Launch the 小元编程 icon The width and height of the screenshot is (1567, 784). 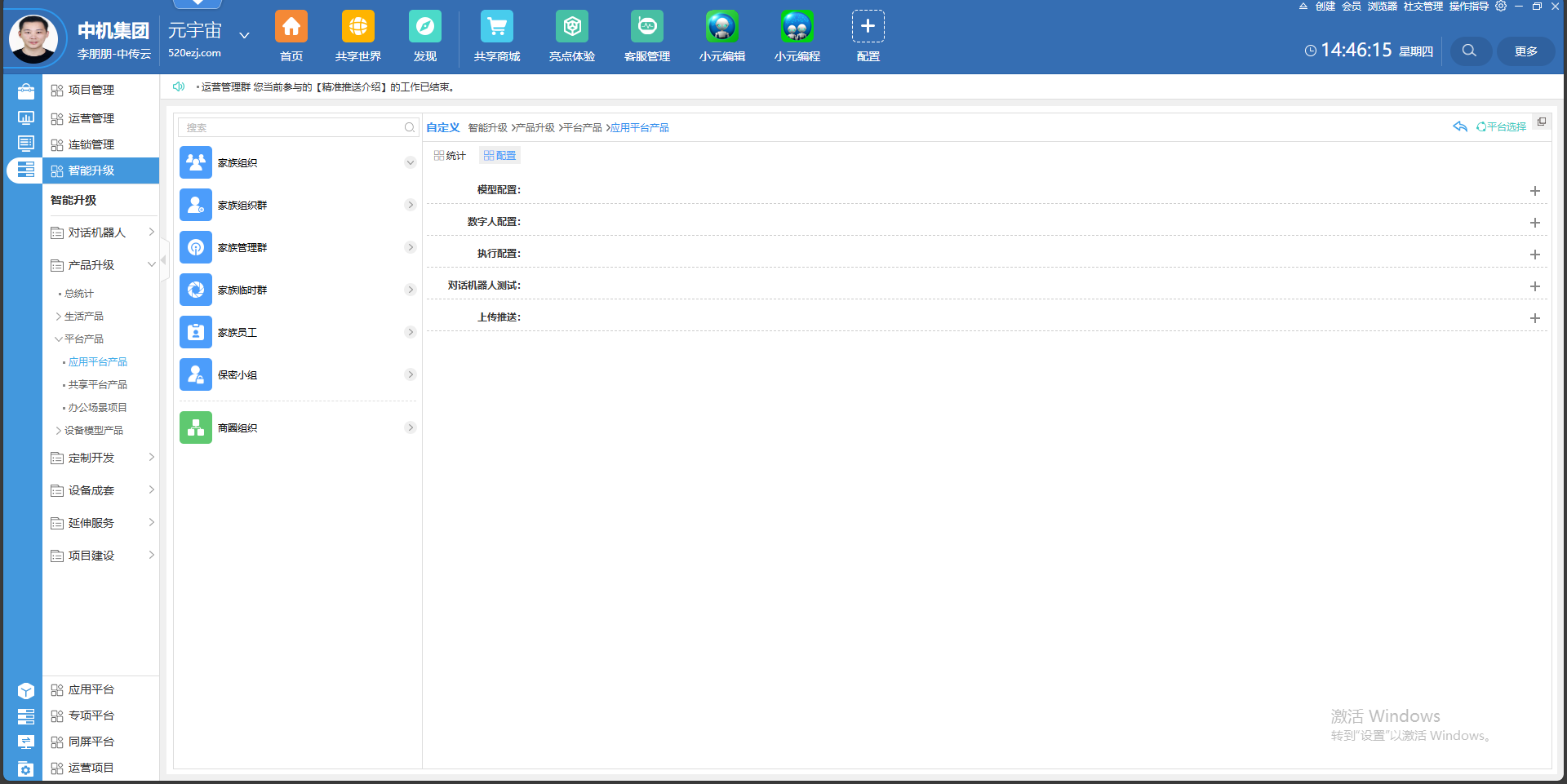[797, 27]
